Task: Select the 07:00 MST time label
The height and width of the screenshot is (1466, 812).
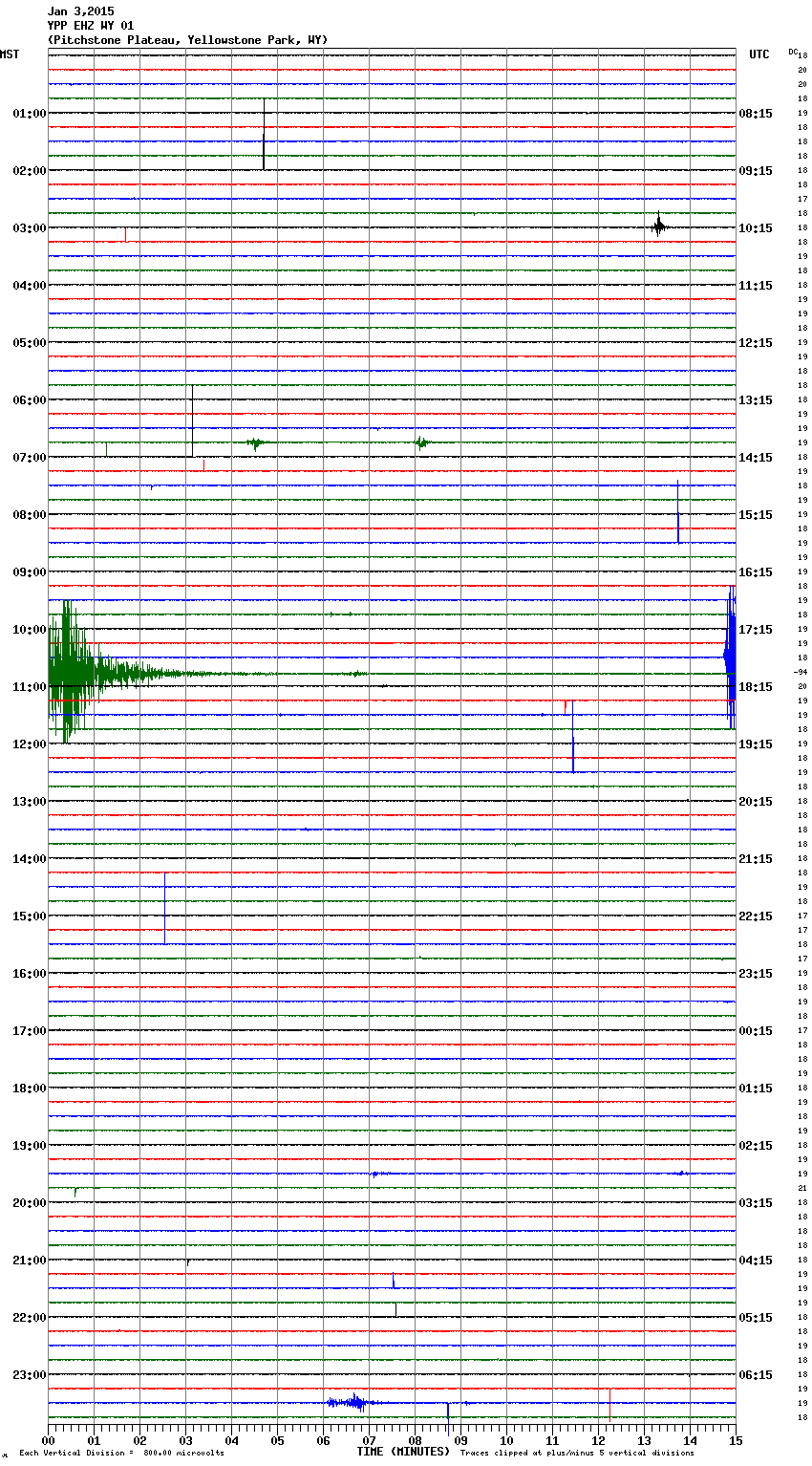Action: pos(30,458)
